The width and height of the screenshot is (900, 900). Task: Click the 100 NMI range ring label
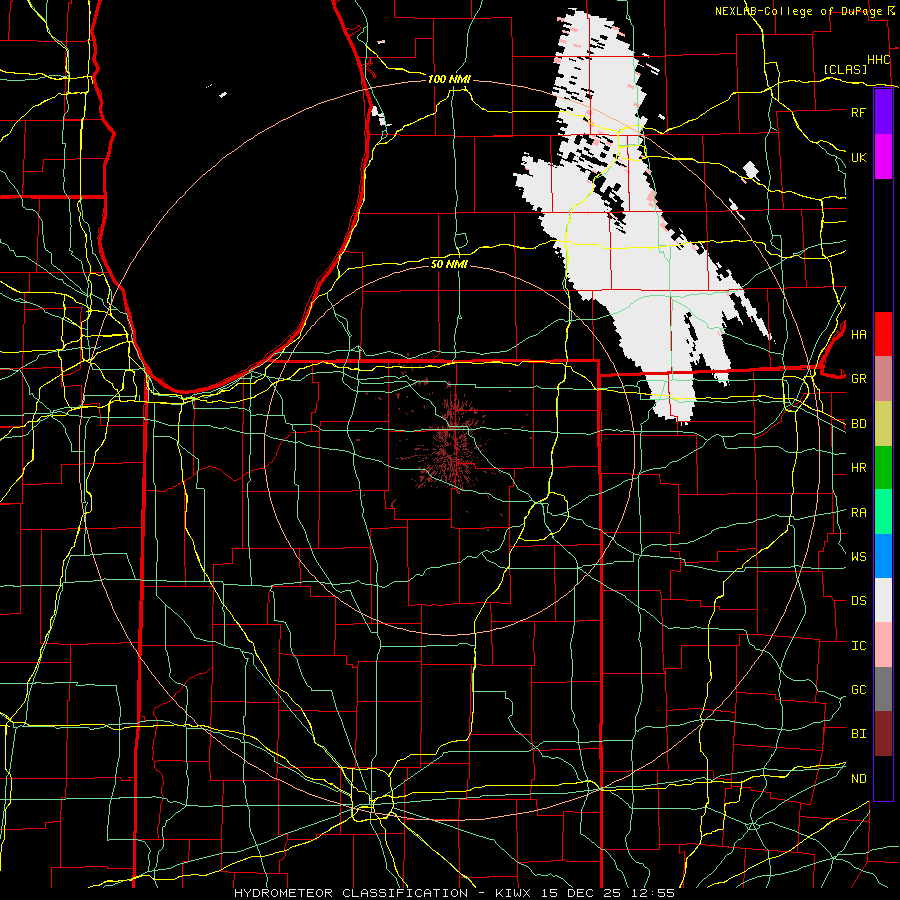pyautogui.click(x=449, y=79)
